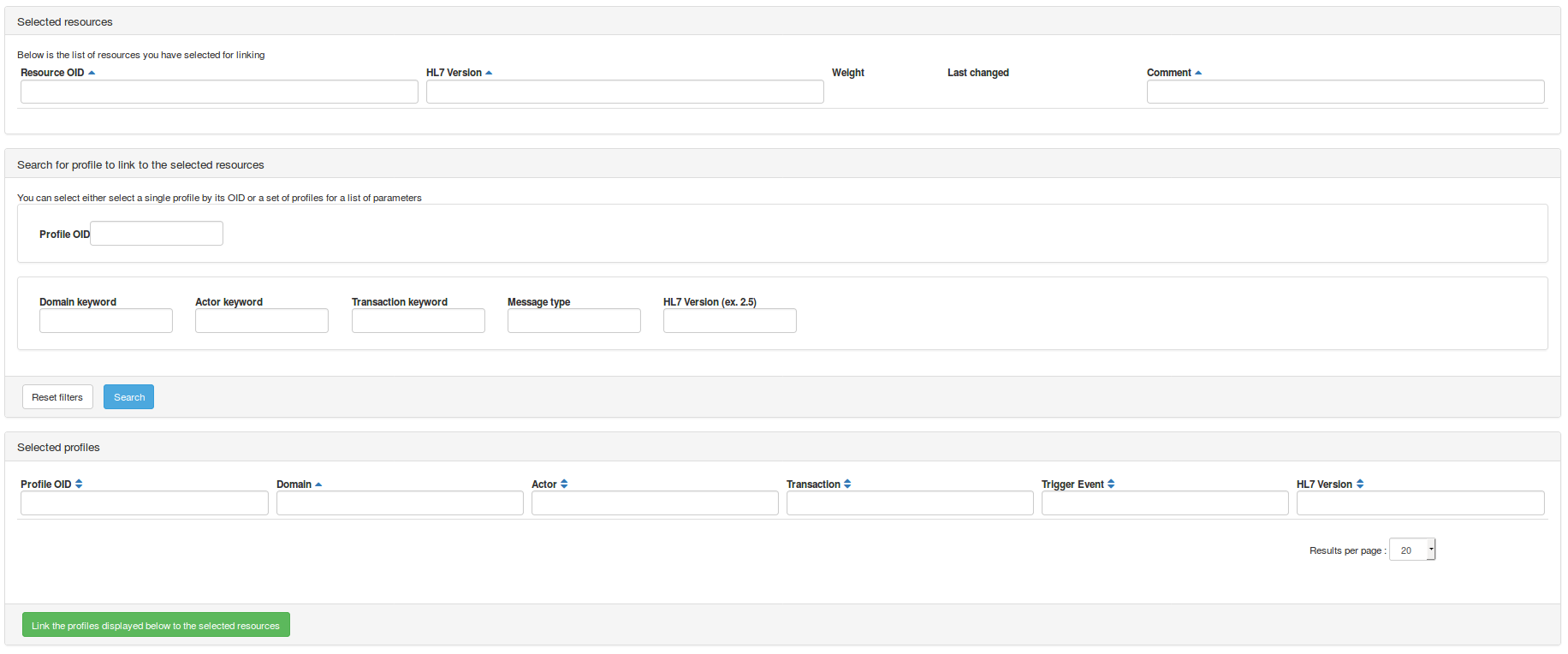1568x654 pixels.
Task: Link the profiles to selected resources button
Action: [156, 625]
